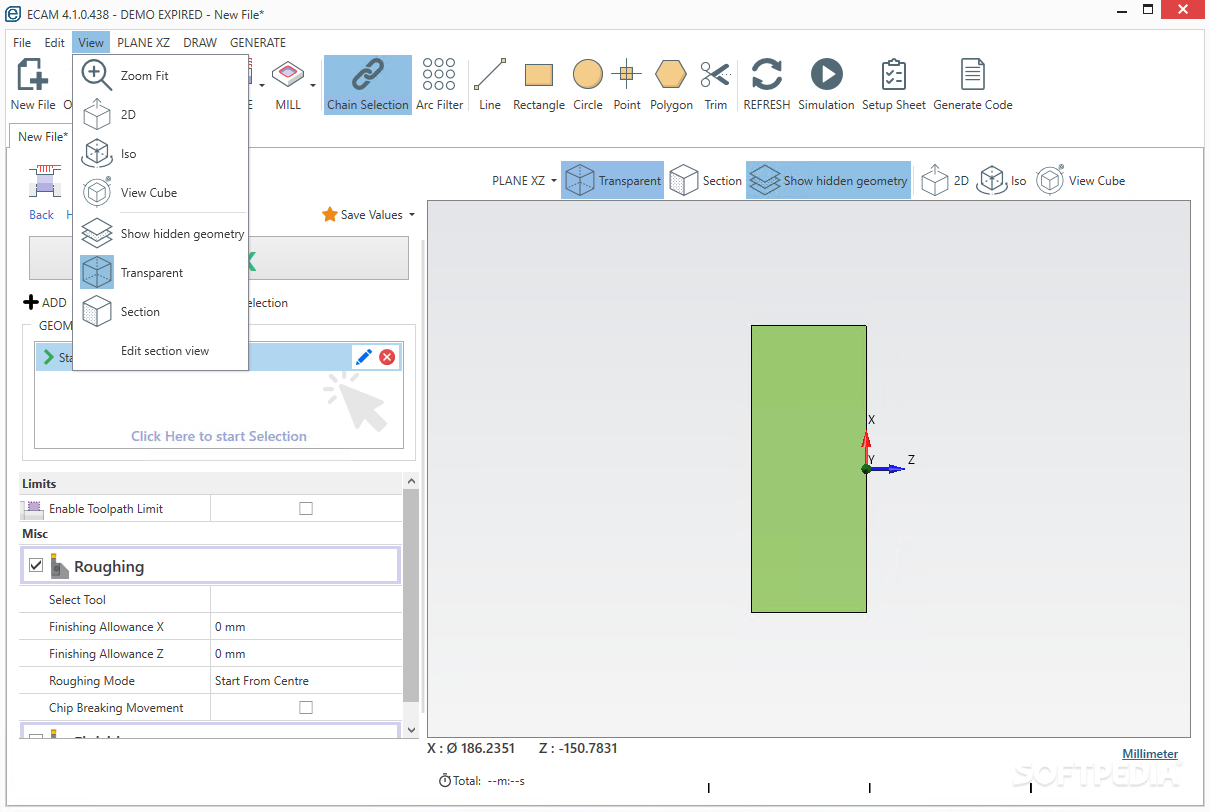Toggle Show hidden geometry in viewport toolbar
1210x812 pixels.
point(828,181)
